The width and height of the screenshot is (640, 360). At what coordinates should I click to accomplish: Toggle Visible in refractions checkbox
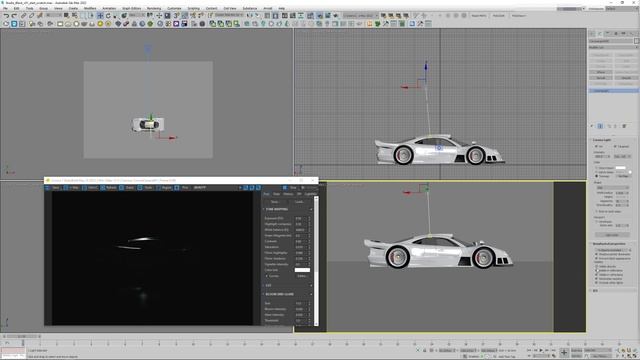click(x=596, y=275)
